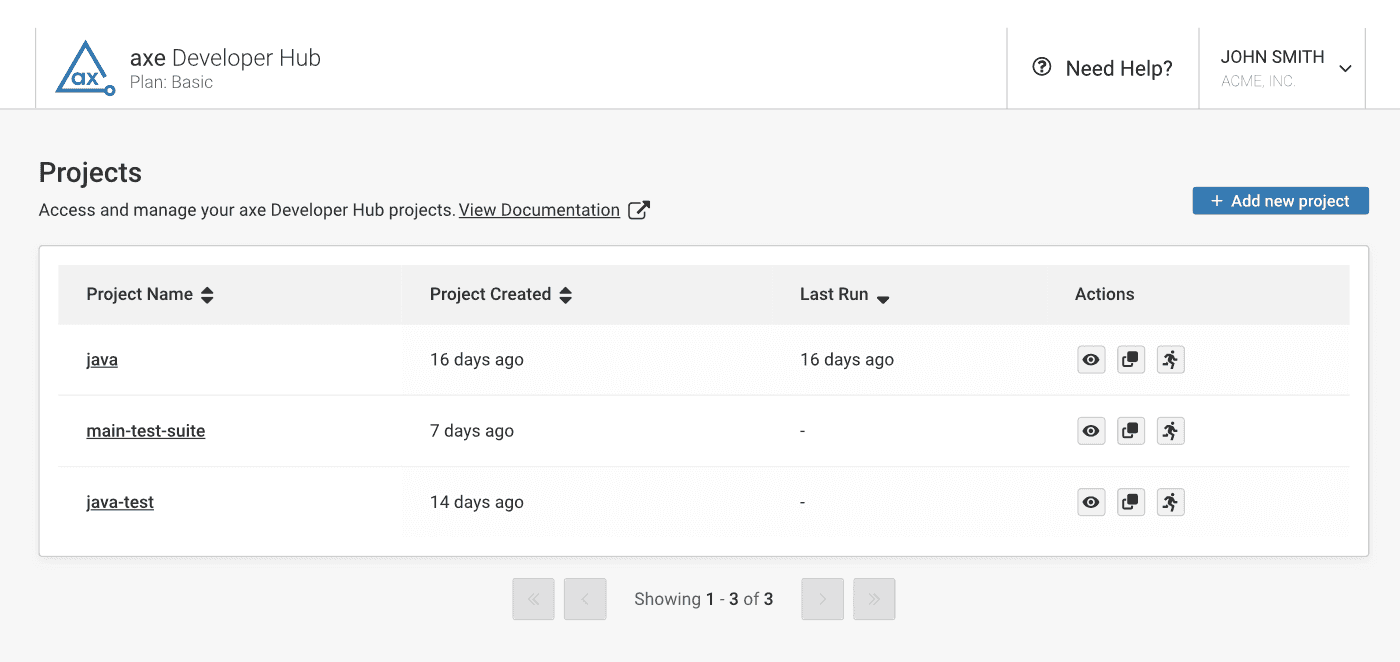
Task: Sort table by Project Name
Action: click(207, 295)
